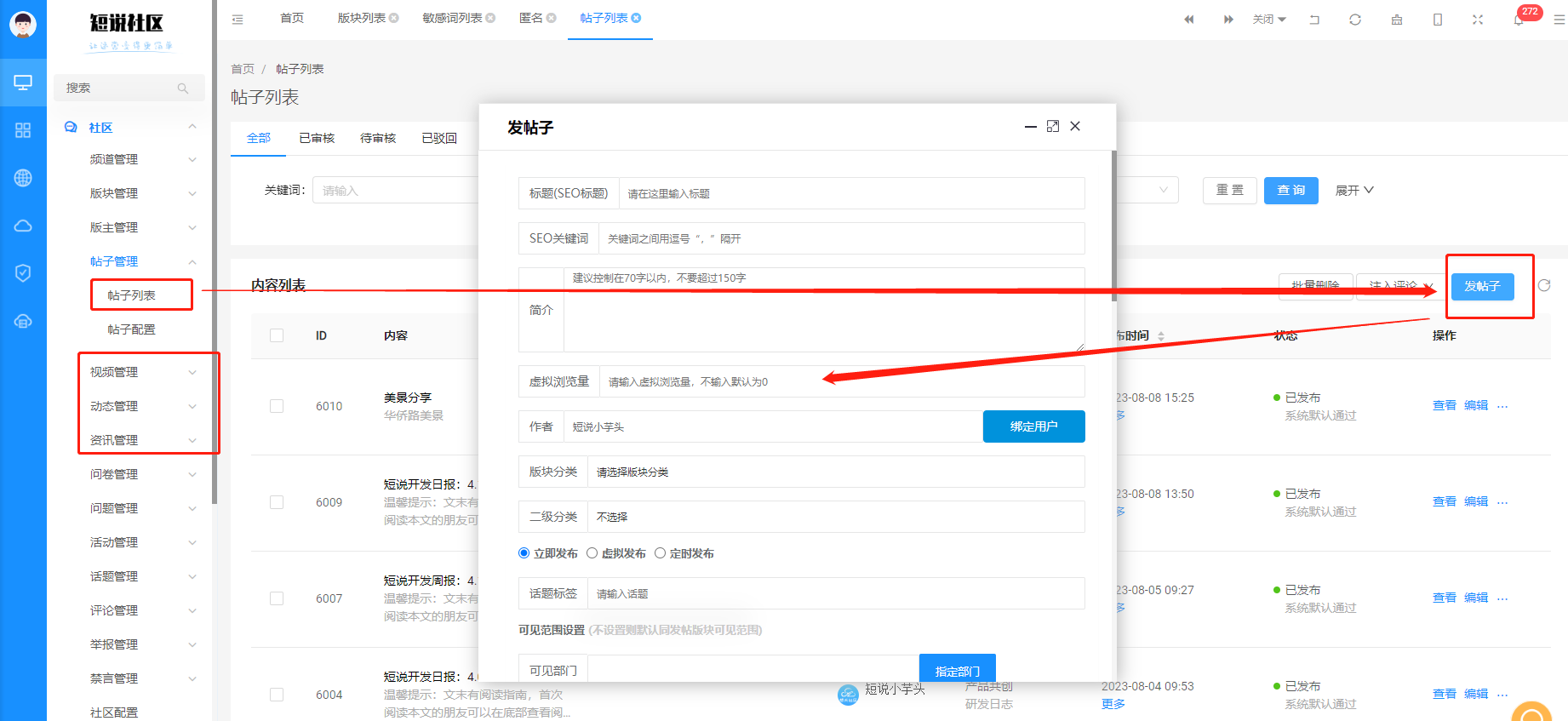Select the 定时发布 radio button
The height and width of the screenshot is (721, 1568).
(x=661, y=553)
